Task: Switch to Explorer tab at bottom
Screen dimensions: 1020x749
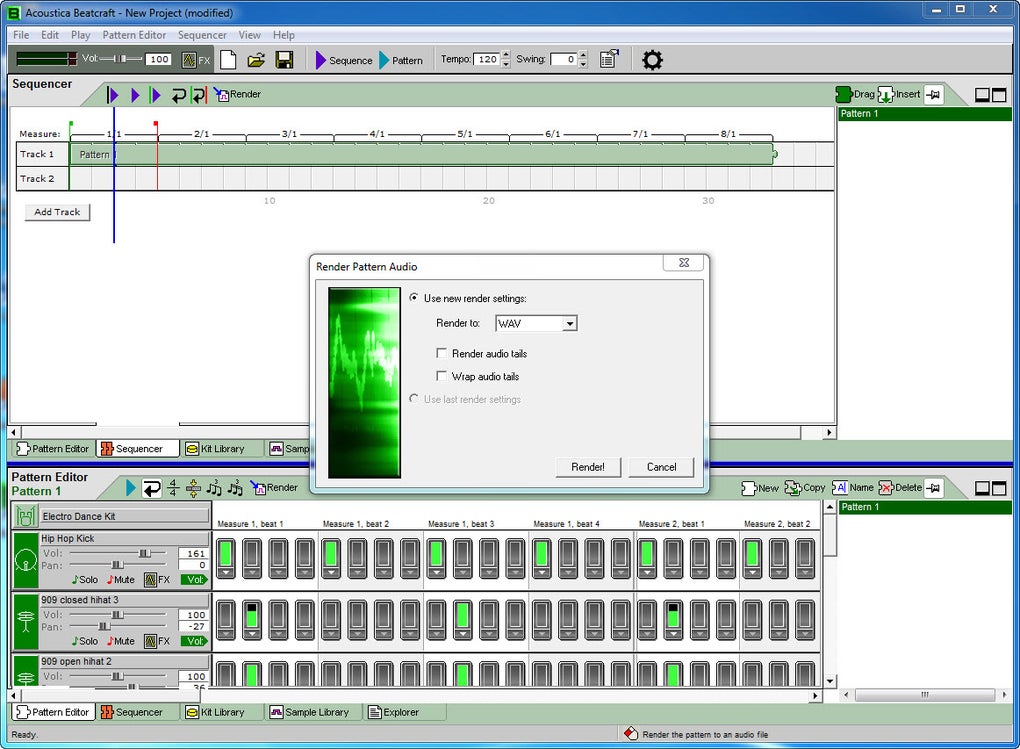Action: pos(394,712)
